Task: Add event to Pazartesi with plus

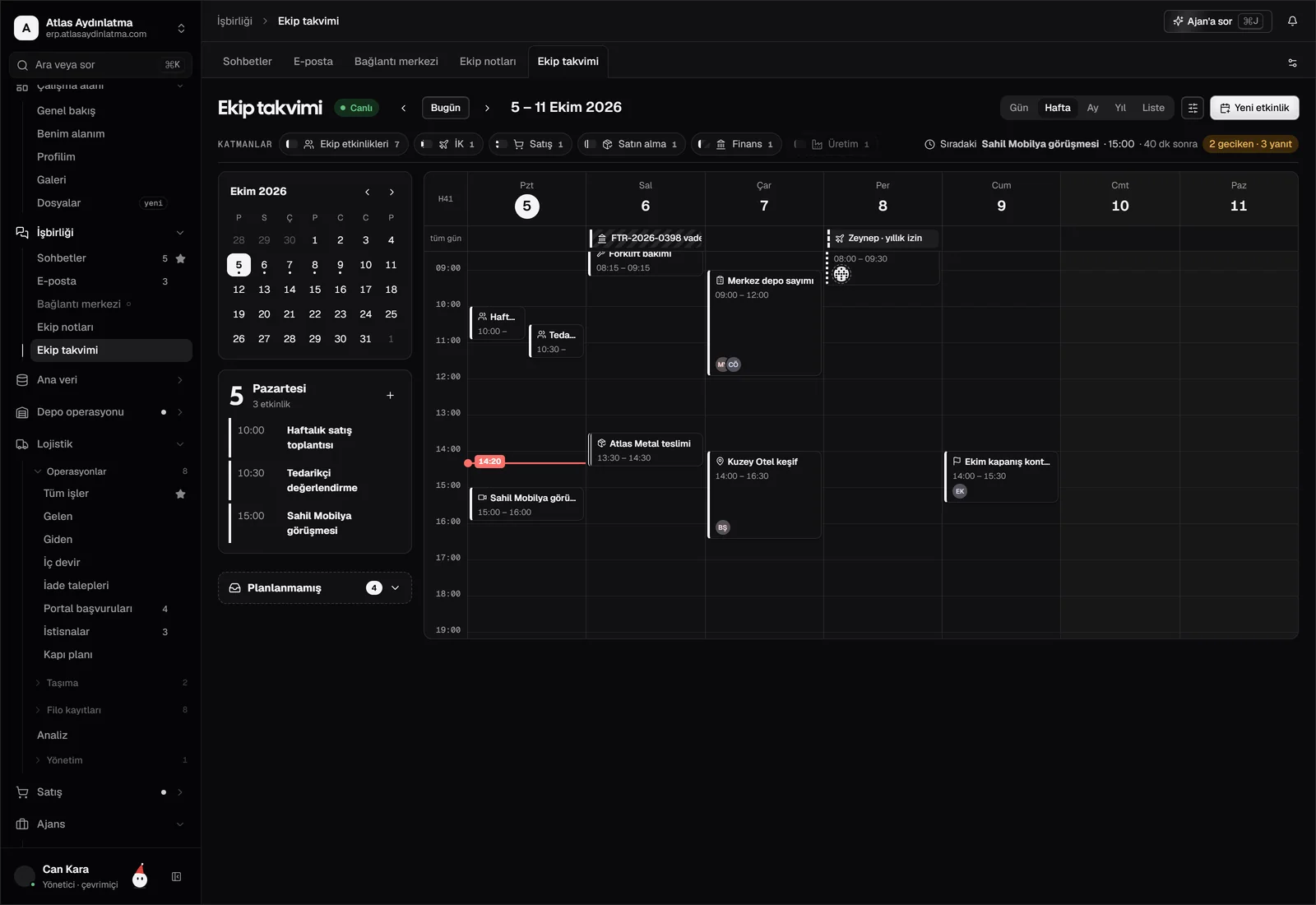Action: [x=390, y=396]
